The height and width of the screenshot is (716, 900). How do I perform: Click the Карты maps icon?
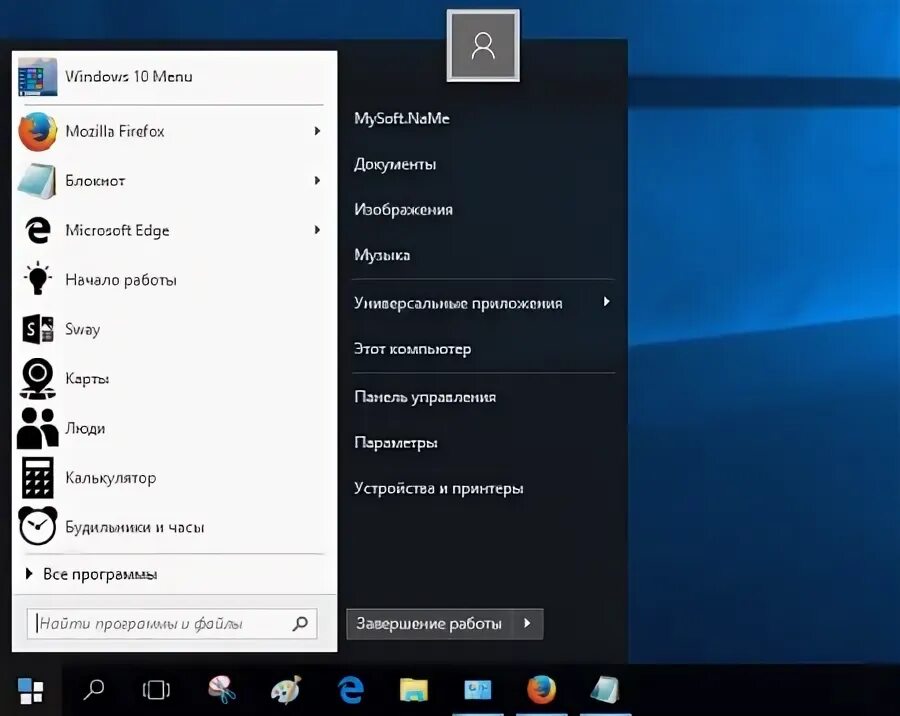[x=38, y=378]
